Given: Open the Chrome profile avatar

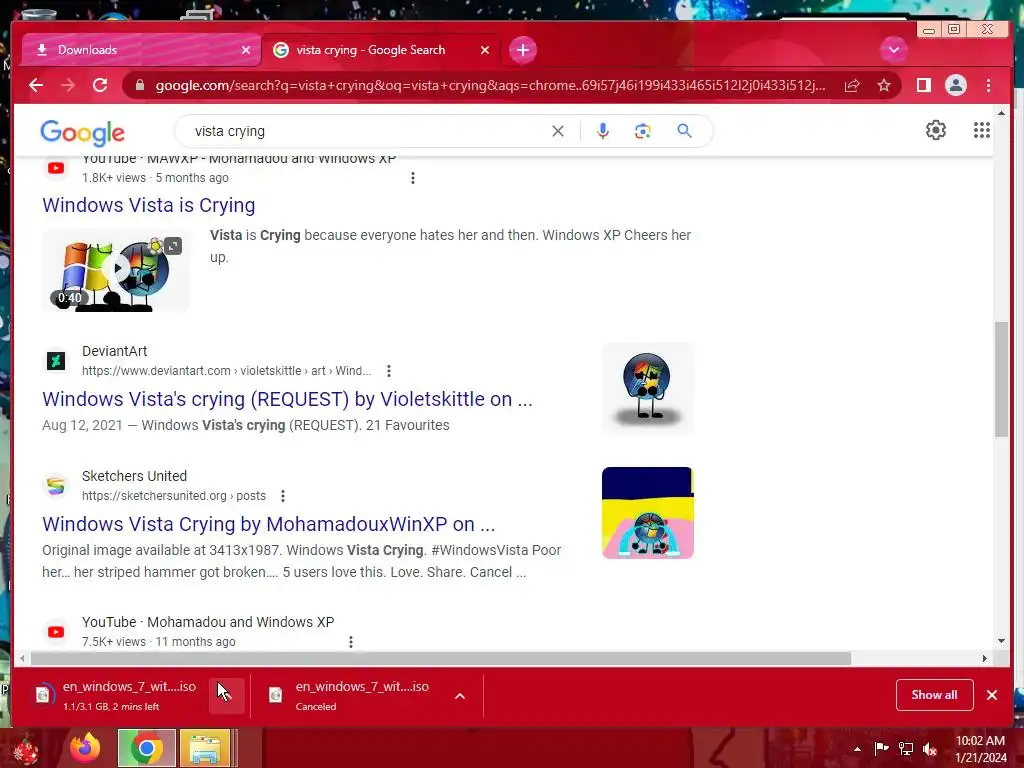Looking at the screenshot, I should pos(955,86).
